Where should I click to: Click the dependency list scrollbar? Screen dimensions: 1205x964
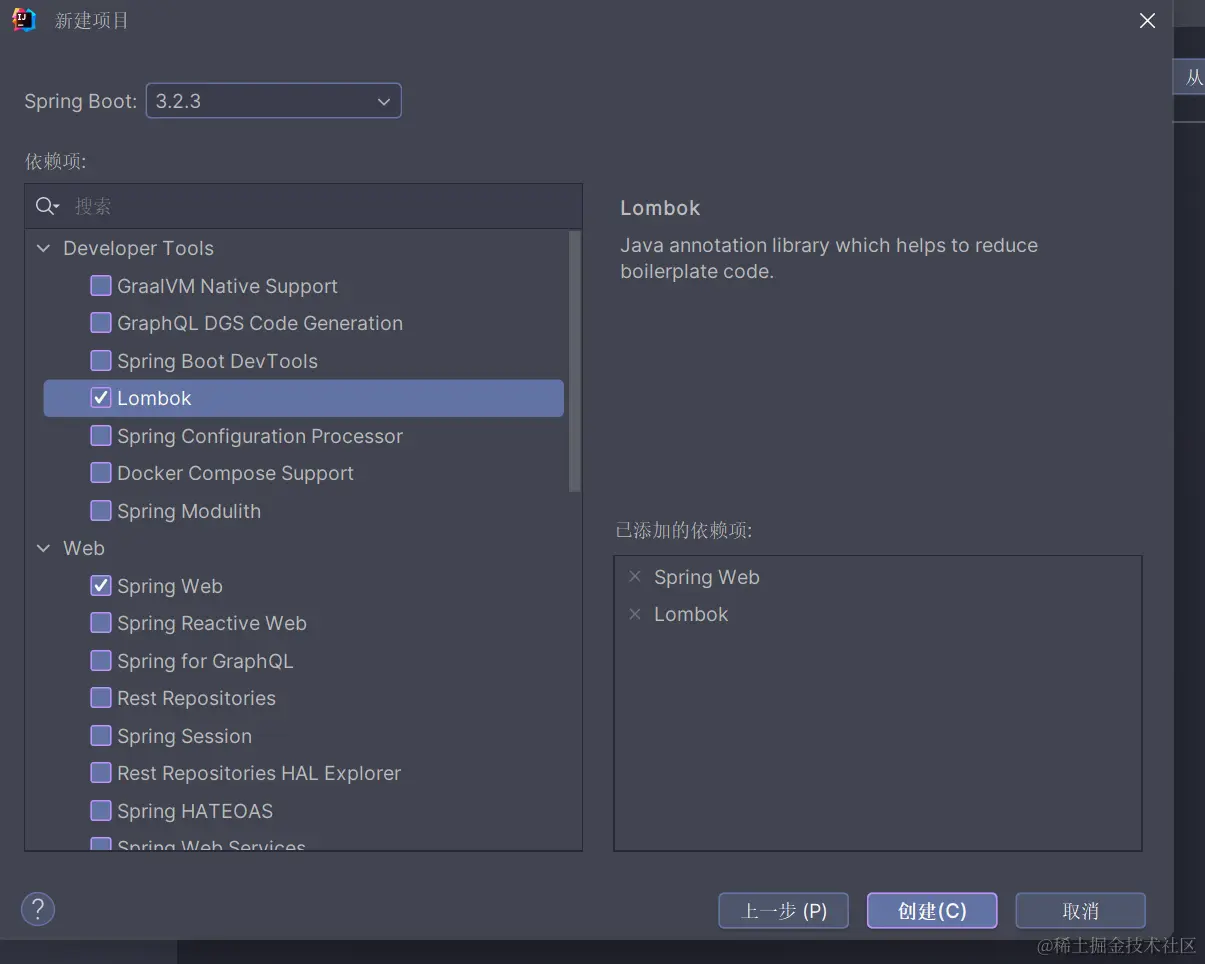pyautogui.click(x=574, y=361)
